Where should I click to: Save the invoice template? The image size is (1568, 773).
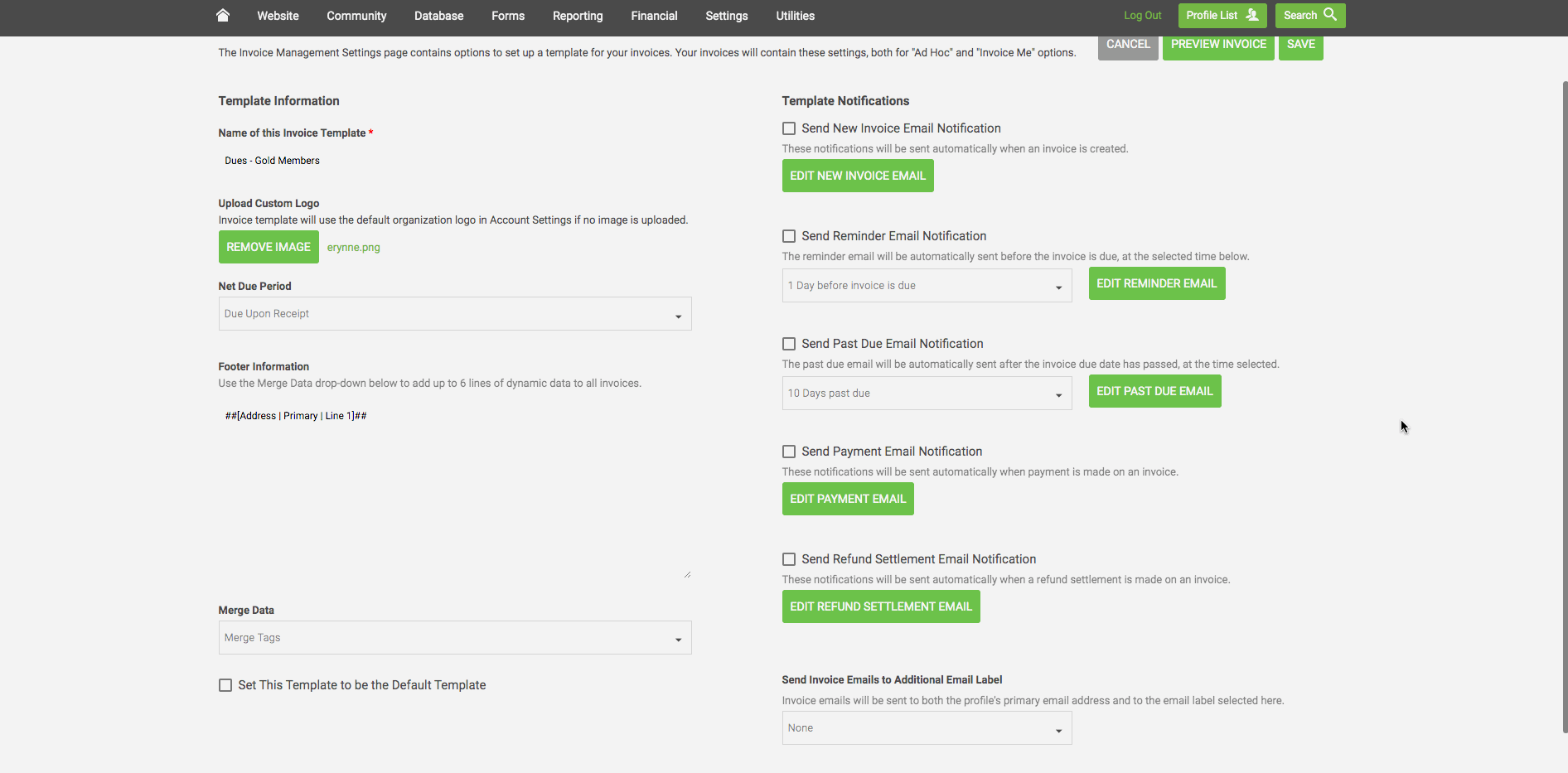tap(1300, 45)
